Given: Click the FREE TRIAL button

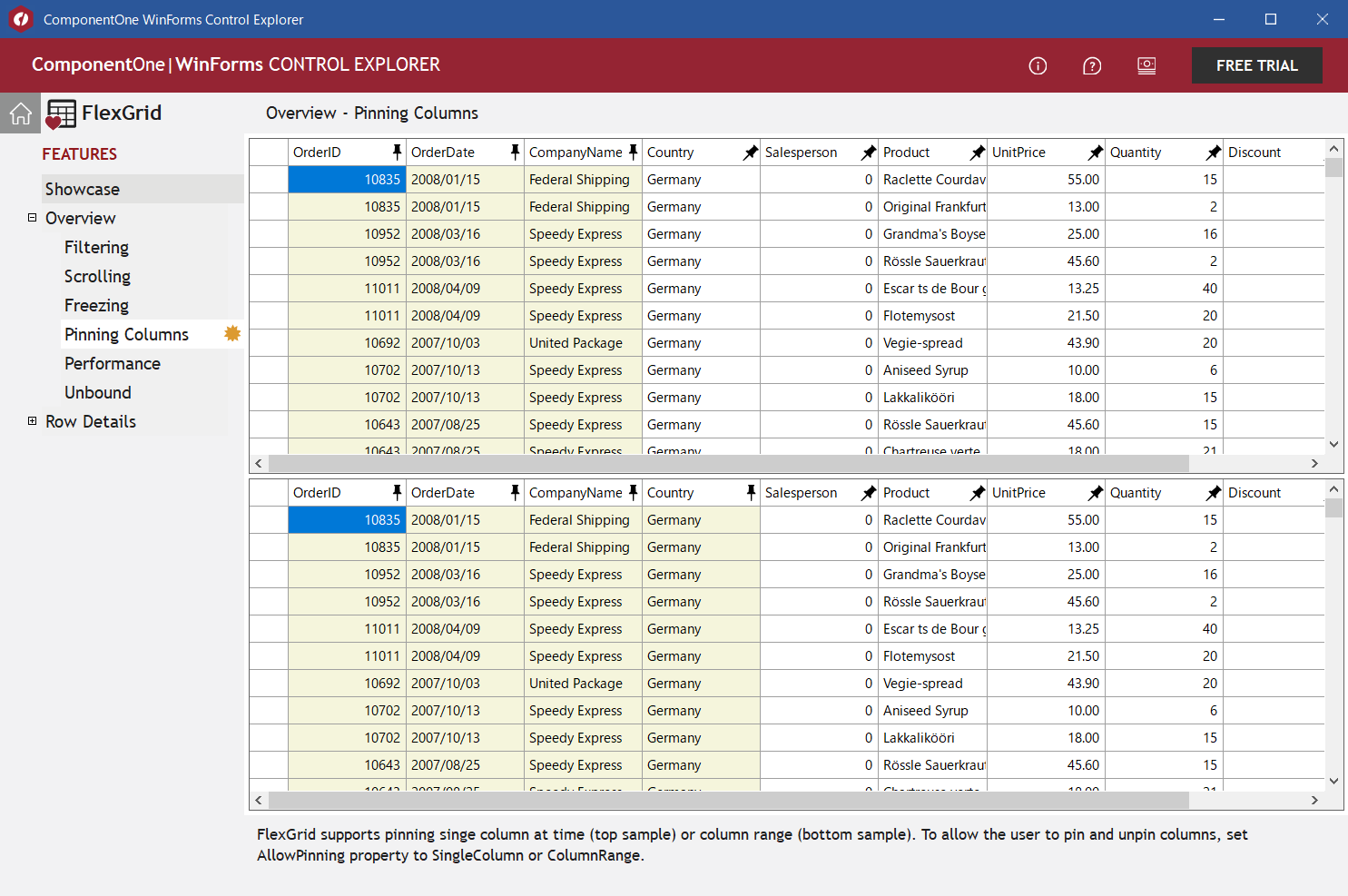Looking at the screenshot, I should 1256,65.
